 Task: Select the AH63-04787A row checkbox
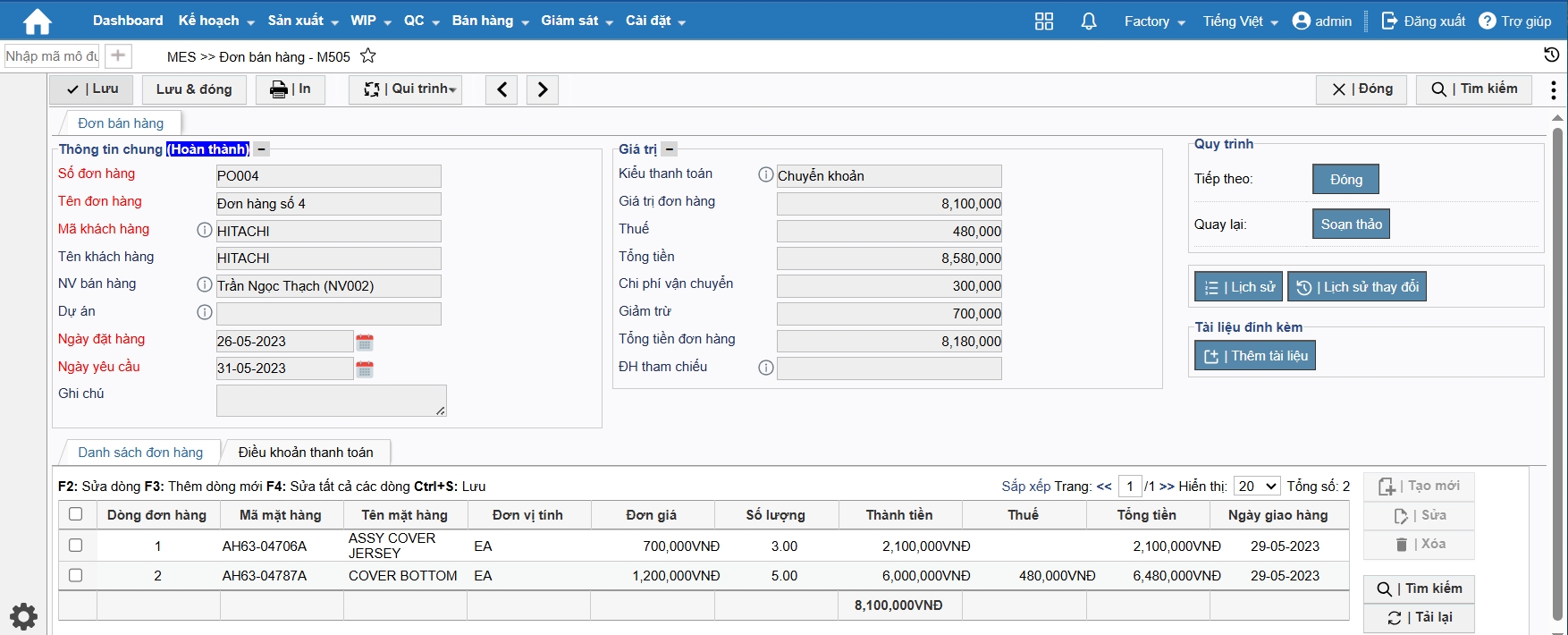[76, 576]
